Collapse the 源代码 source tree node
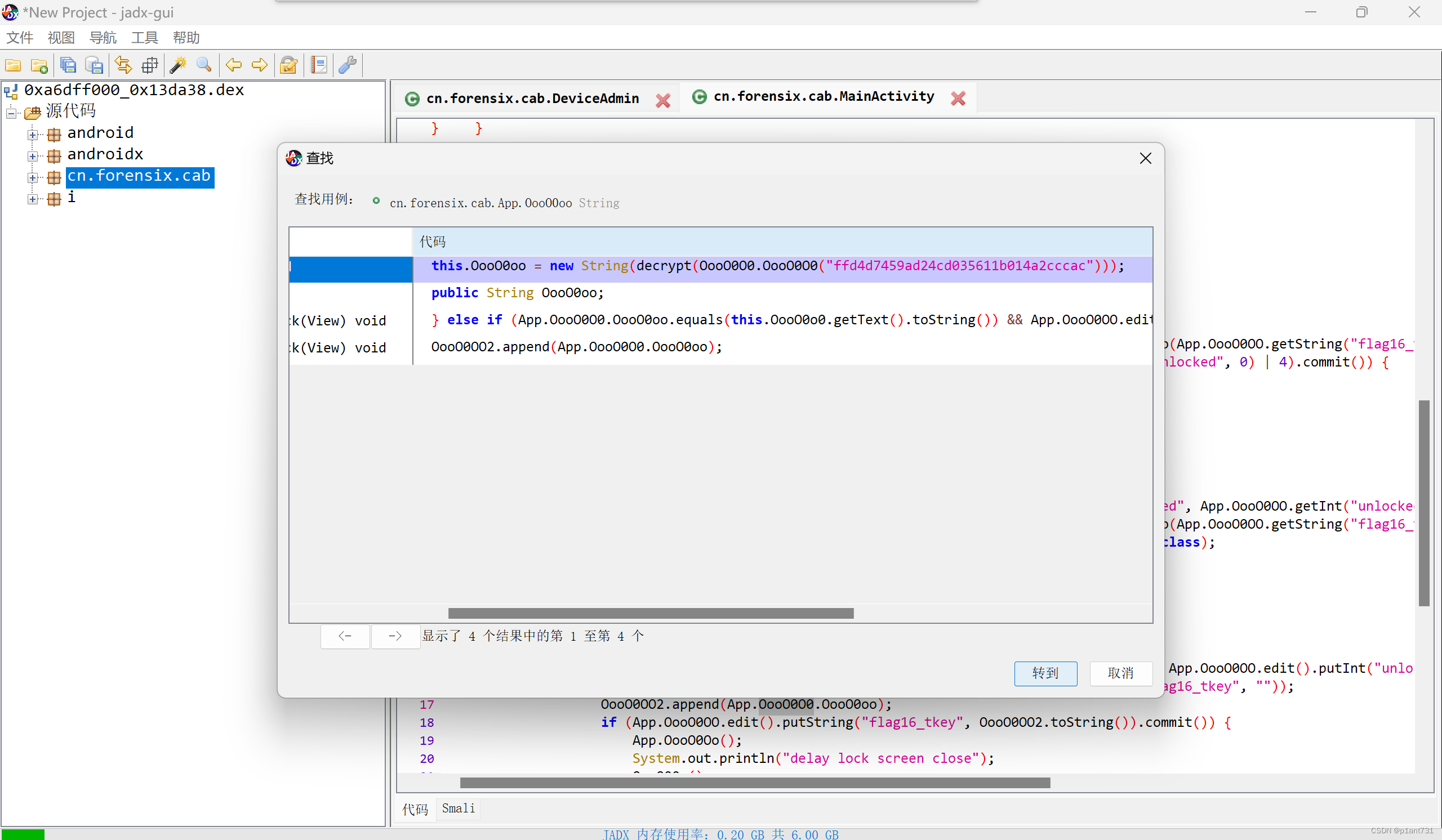 (11, 113)
